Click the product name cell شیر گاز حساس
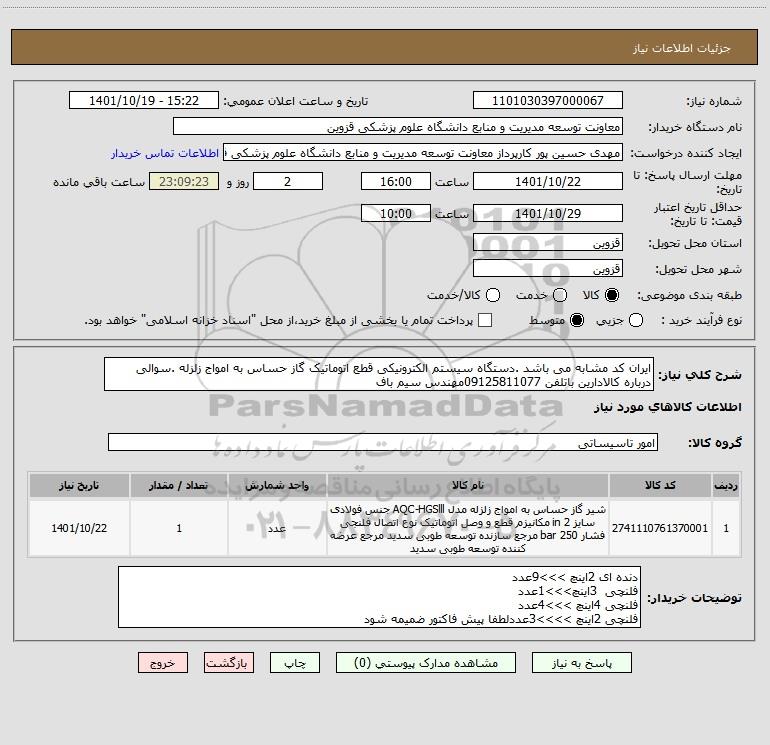This screenshot has height=745, width=770. [x=468, y=528]
